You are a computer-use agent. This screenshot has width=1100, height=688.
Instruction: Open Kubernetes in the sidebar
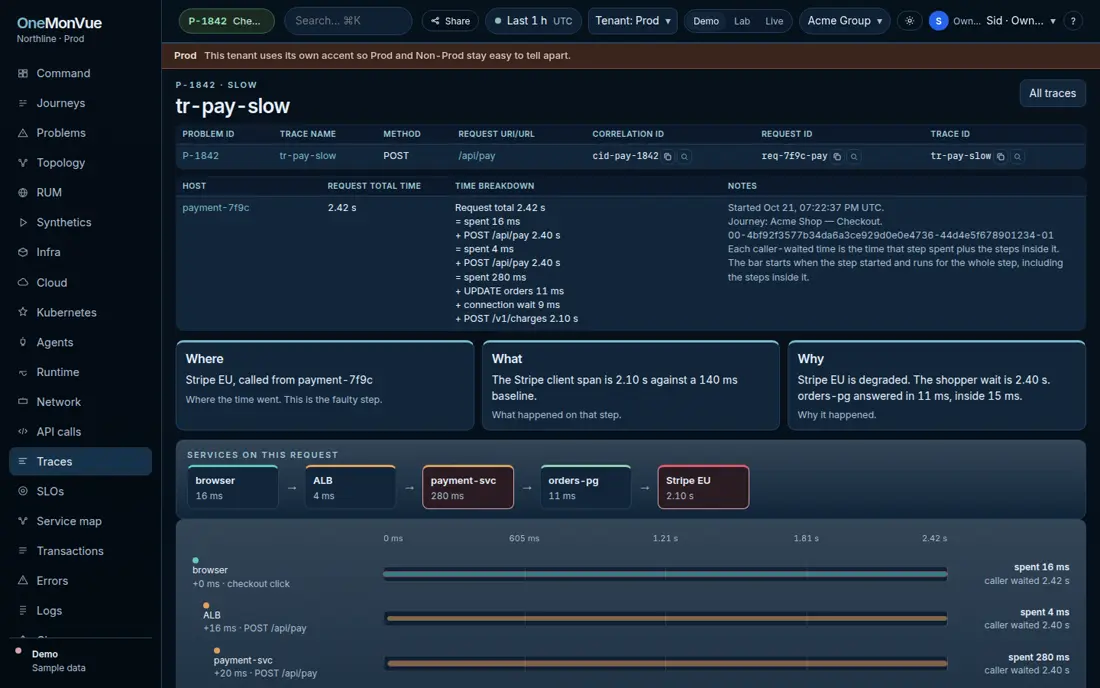(x=81, y=312)
